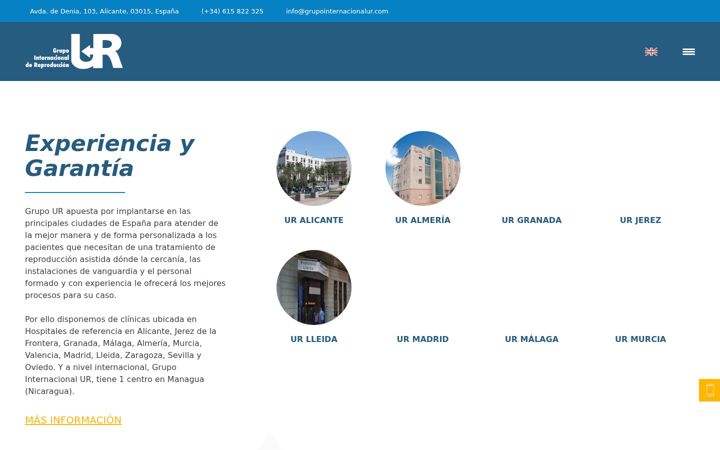Visit the UR ALICANTE link

click(314, 220)
